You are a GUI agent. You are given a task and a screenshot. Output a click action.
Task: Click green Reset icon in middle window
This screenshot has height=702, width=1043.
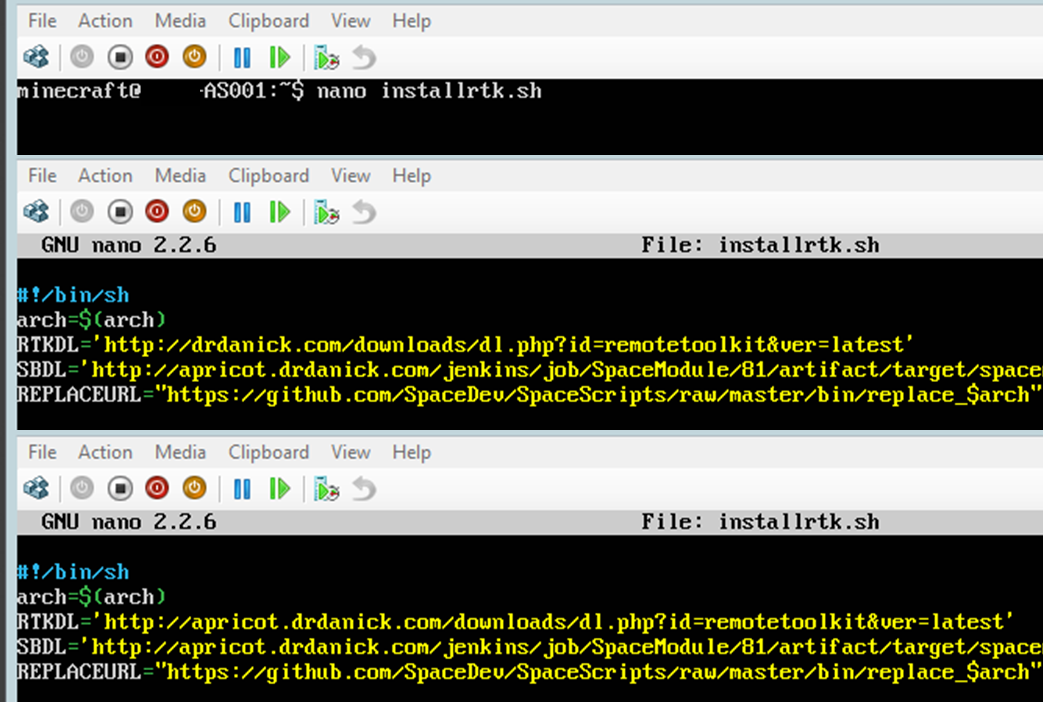point(280,213)
